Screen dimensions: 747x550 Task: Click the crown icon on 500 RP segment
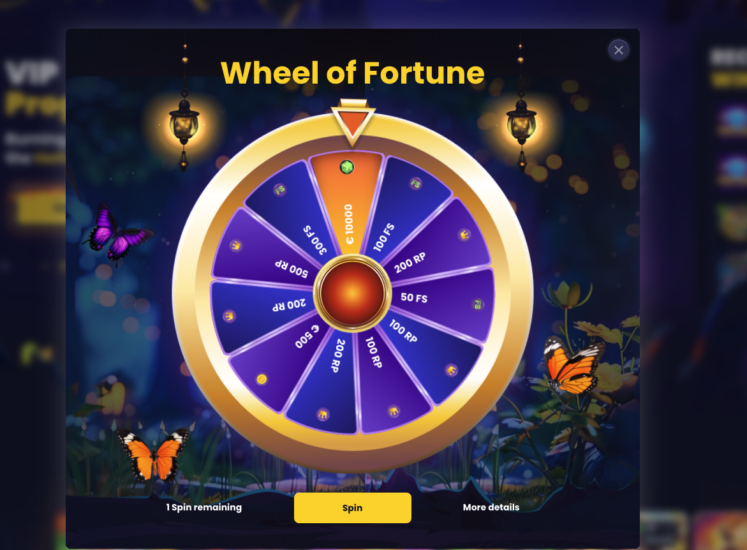(236, 245)
